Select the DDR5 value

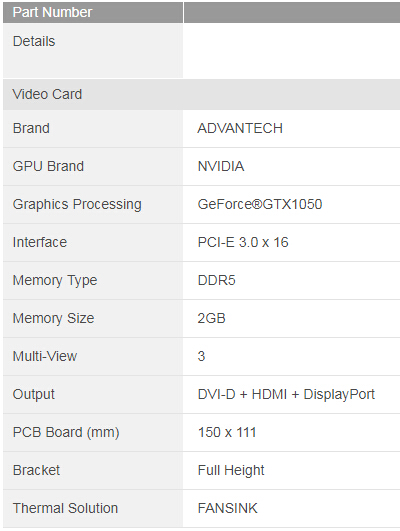(216, 280)
